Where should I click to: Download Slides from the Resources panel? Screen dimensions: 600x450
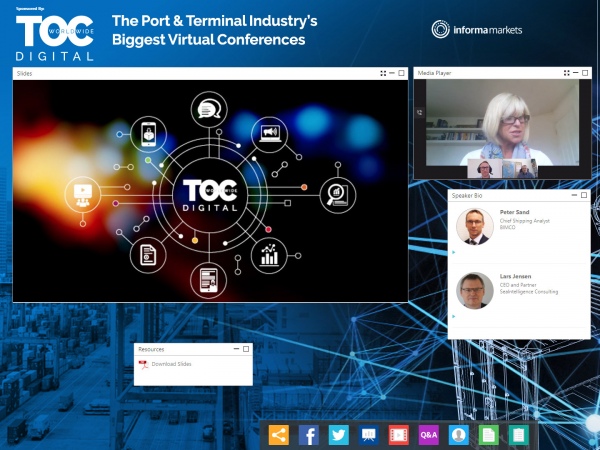point(172,364)
